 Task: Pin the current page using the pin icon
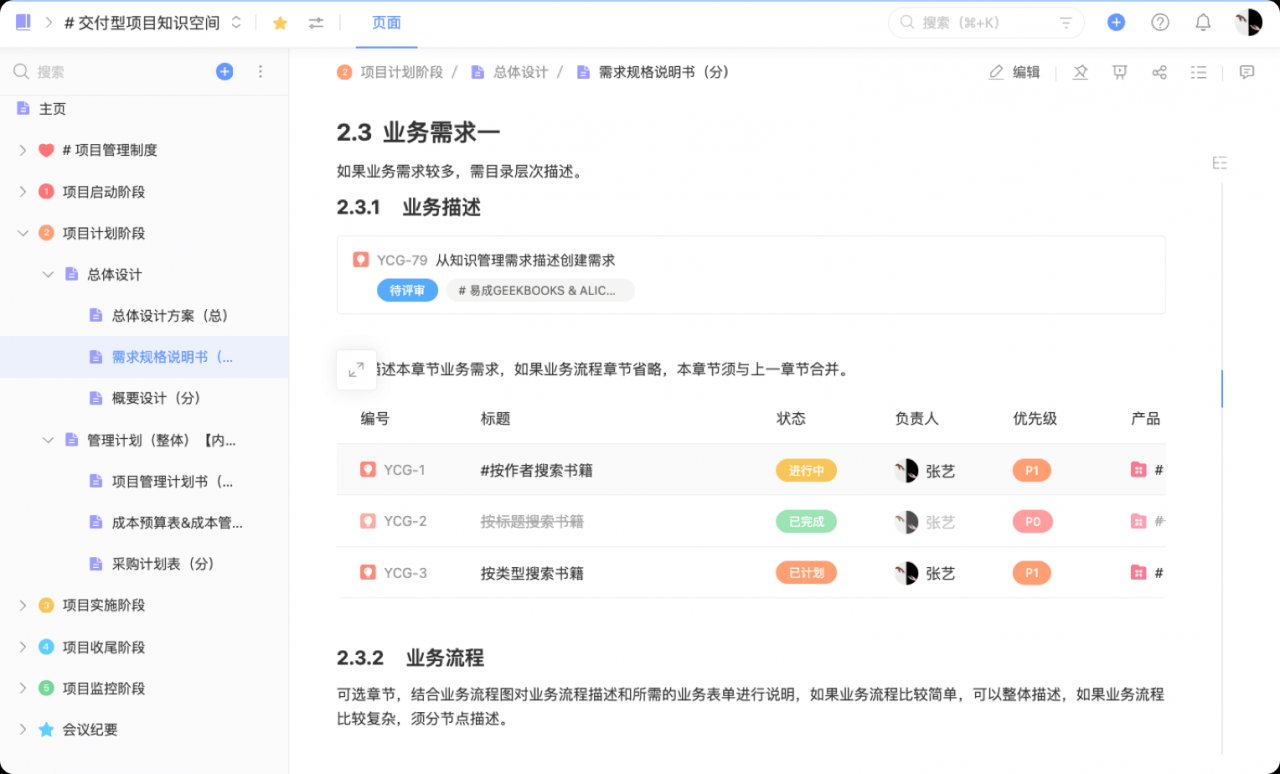pos(1079,72)
